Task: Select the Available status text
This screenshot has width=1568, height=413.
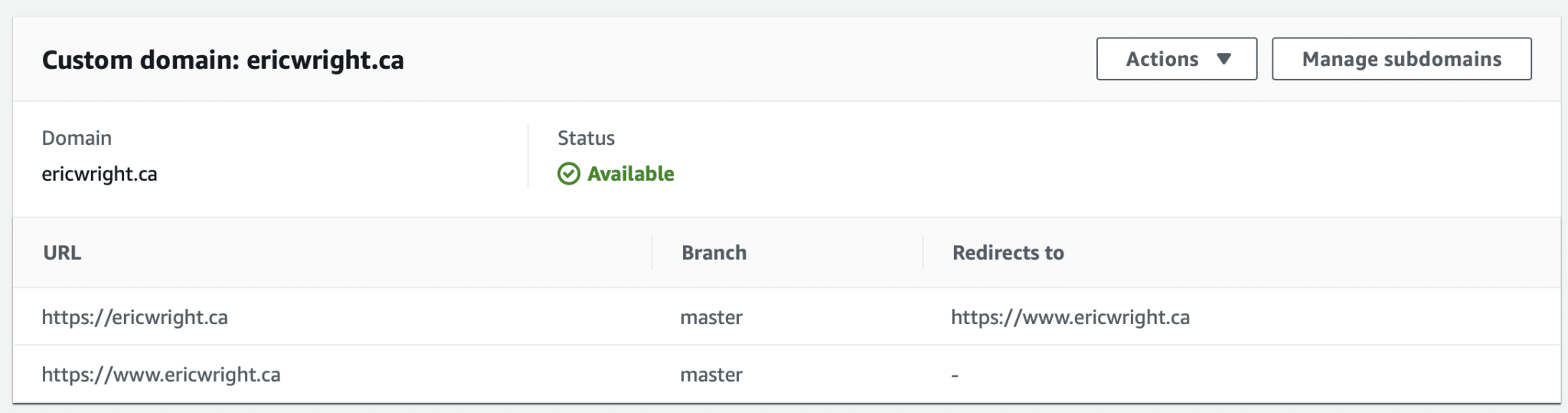Action: 630,174
